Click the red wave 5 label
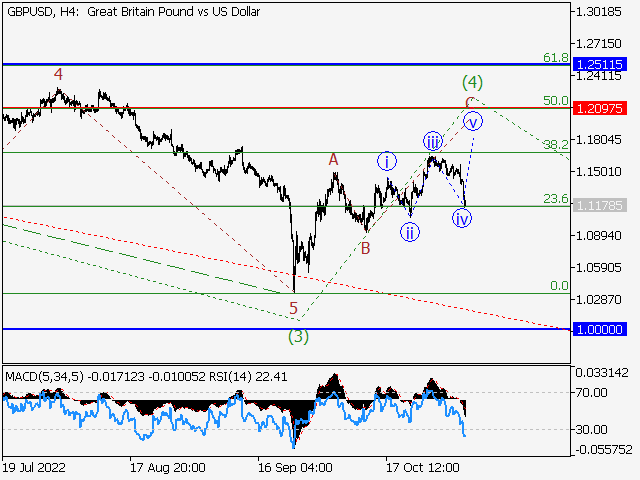Viewport: 640px width, 480px height. coord(293,308)
